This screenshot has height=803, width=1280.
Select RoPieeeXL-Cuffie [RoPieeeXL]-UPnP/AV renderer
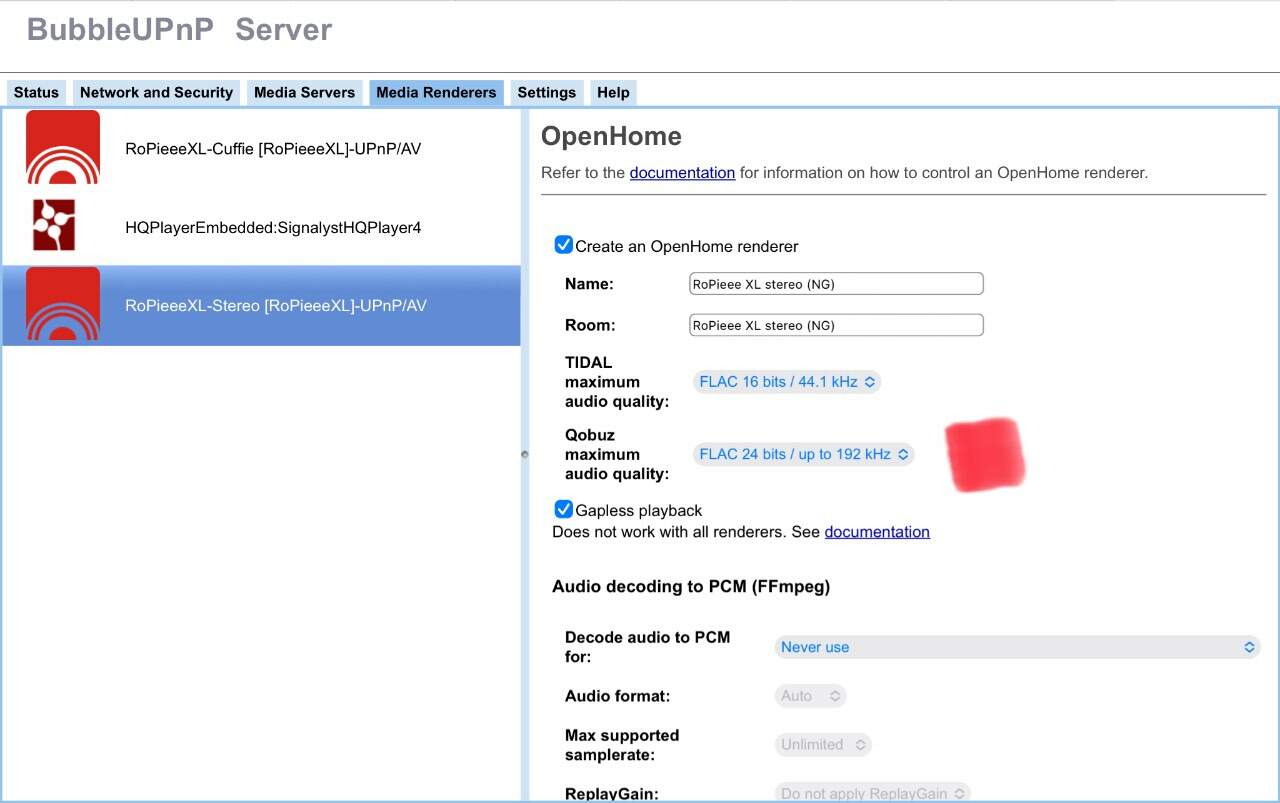pos(261,148)
